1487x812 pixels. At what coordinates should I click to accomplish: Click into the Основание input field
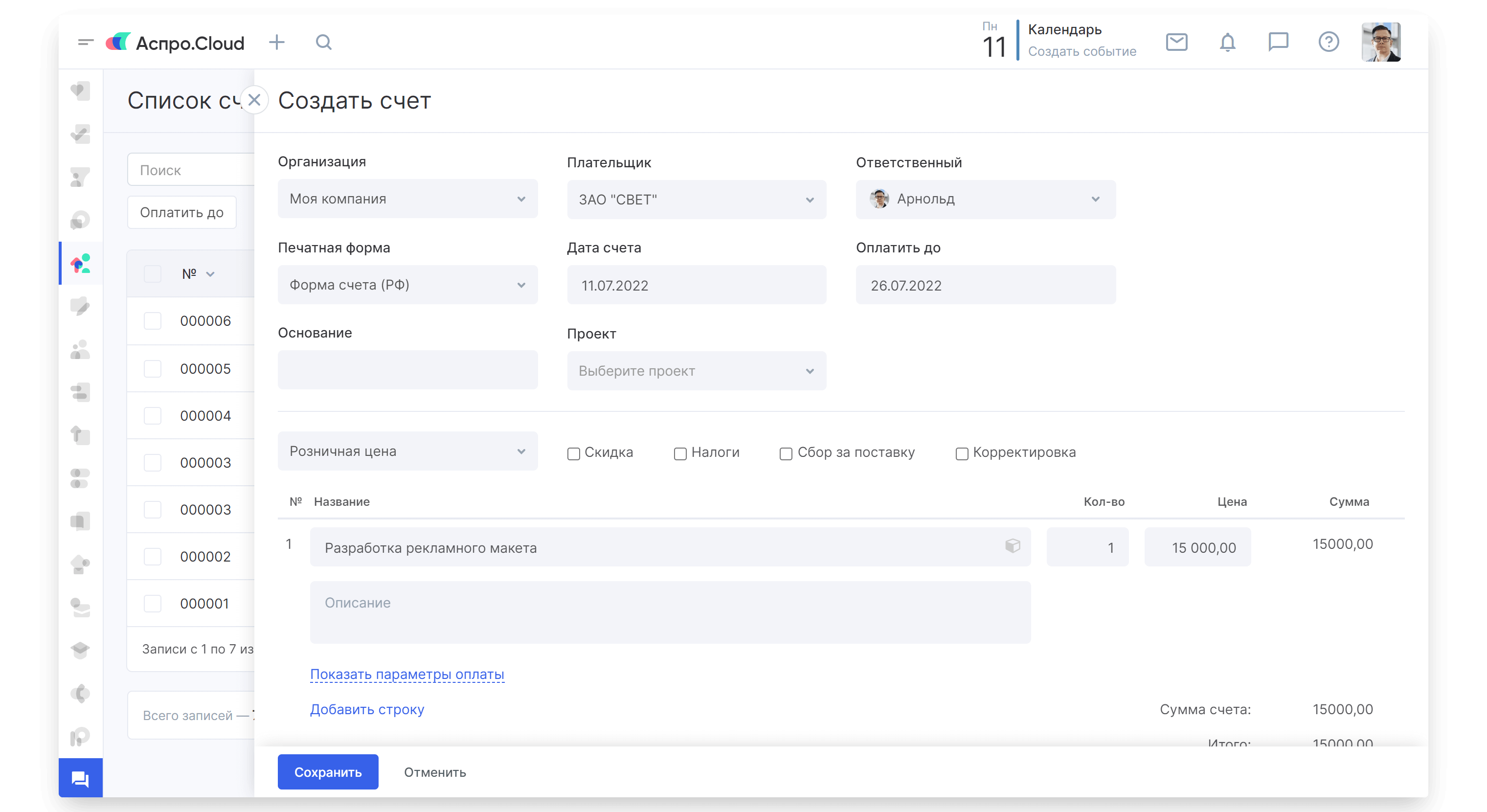(407, 370)
